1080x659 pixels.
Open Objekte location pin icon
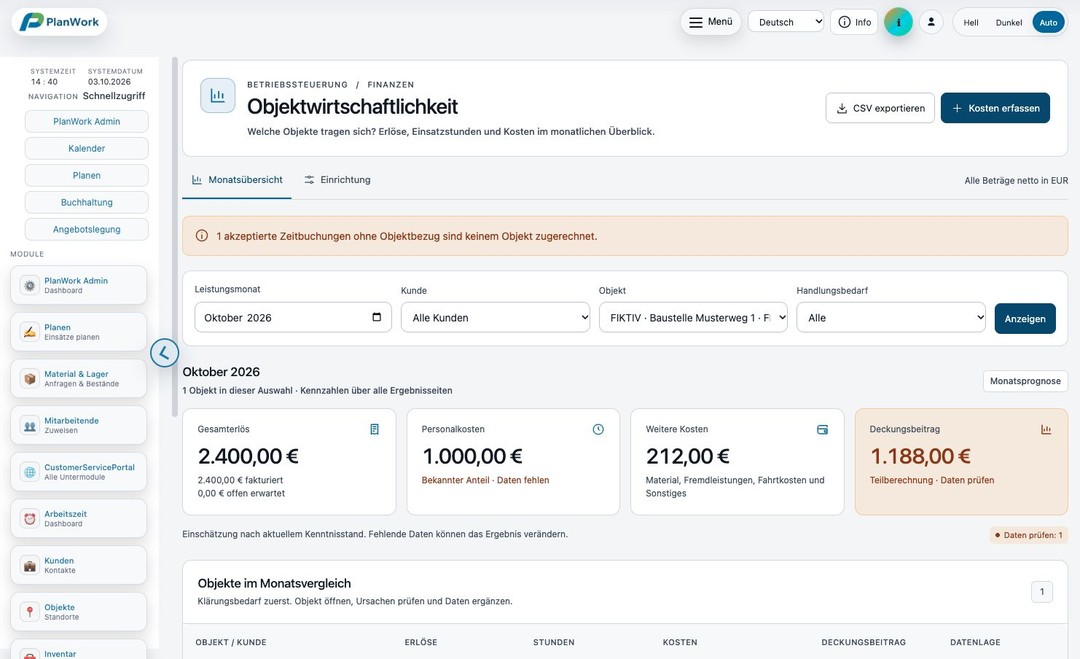[30, 612]
